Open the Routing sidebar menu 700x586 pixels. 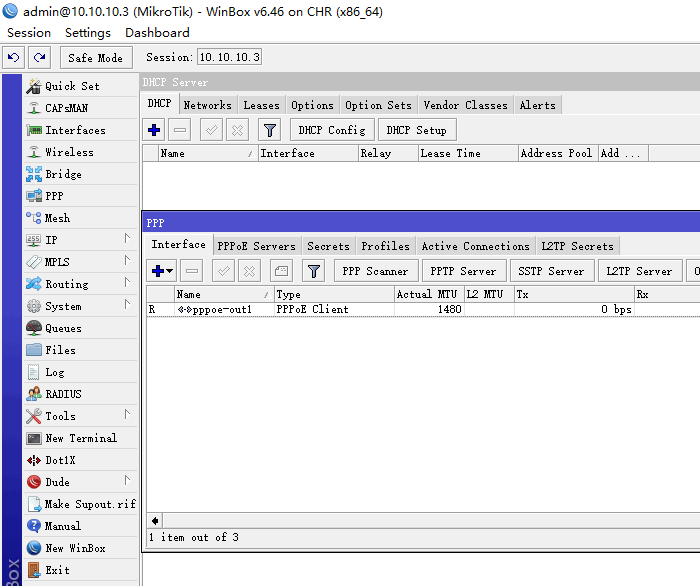[x=80, y=284]
